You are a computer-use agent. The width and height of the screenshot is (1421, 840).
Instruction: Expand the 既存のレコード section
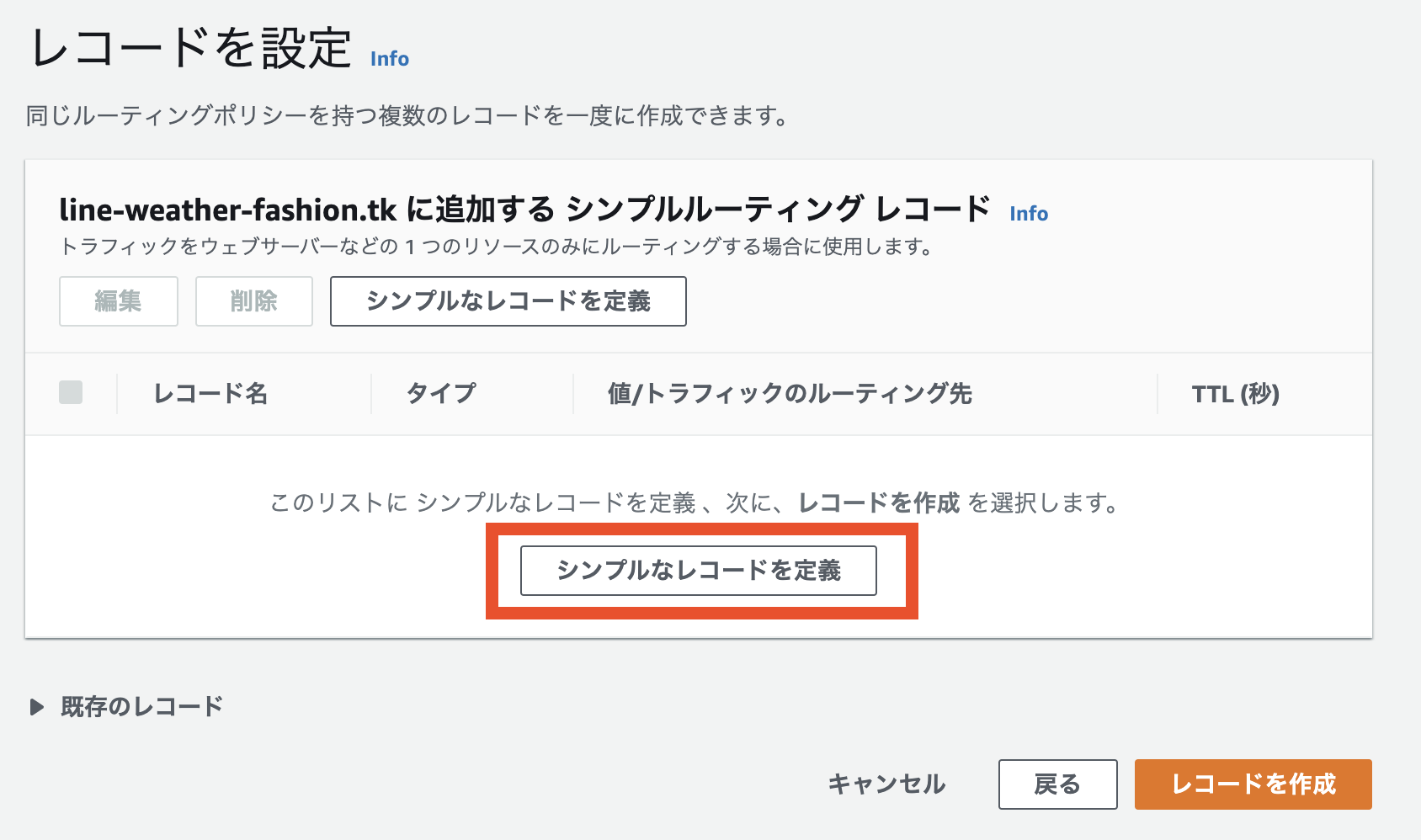[x=140, y=706]
